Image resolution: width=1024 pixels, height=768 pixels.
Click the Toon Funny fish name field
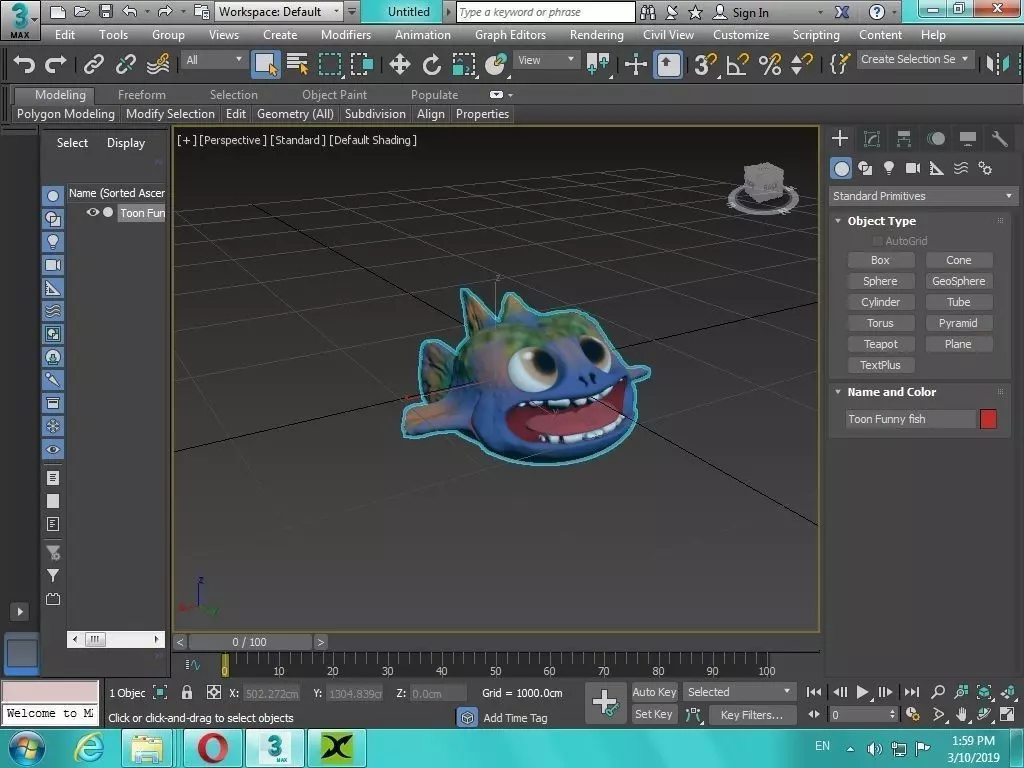pyautogui.click(x=910, y=419)
